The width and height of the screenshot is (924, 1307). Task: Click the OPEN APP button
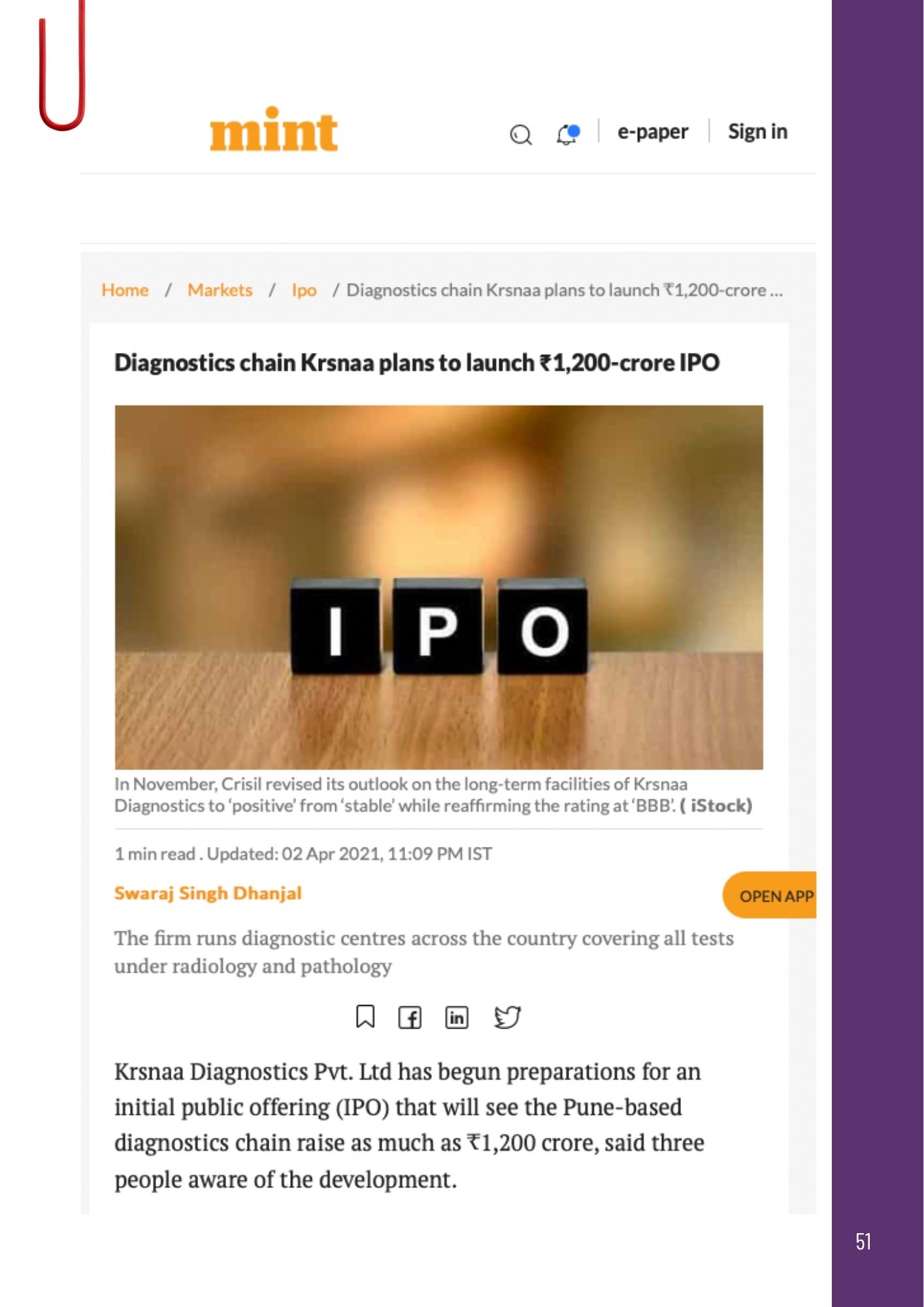[770, 895]
